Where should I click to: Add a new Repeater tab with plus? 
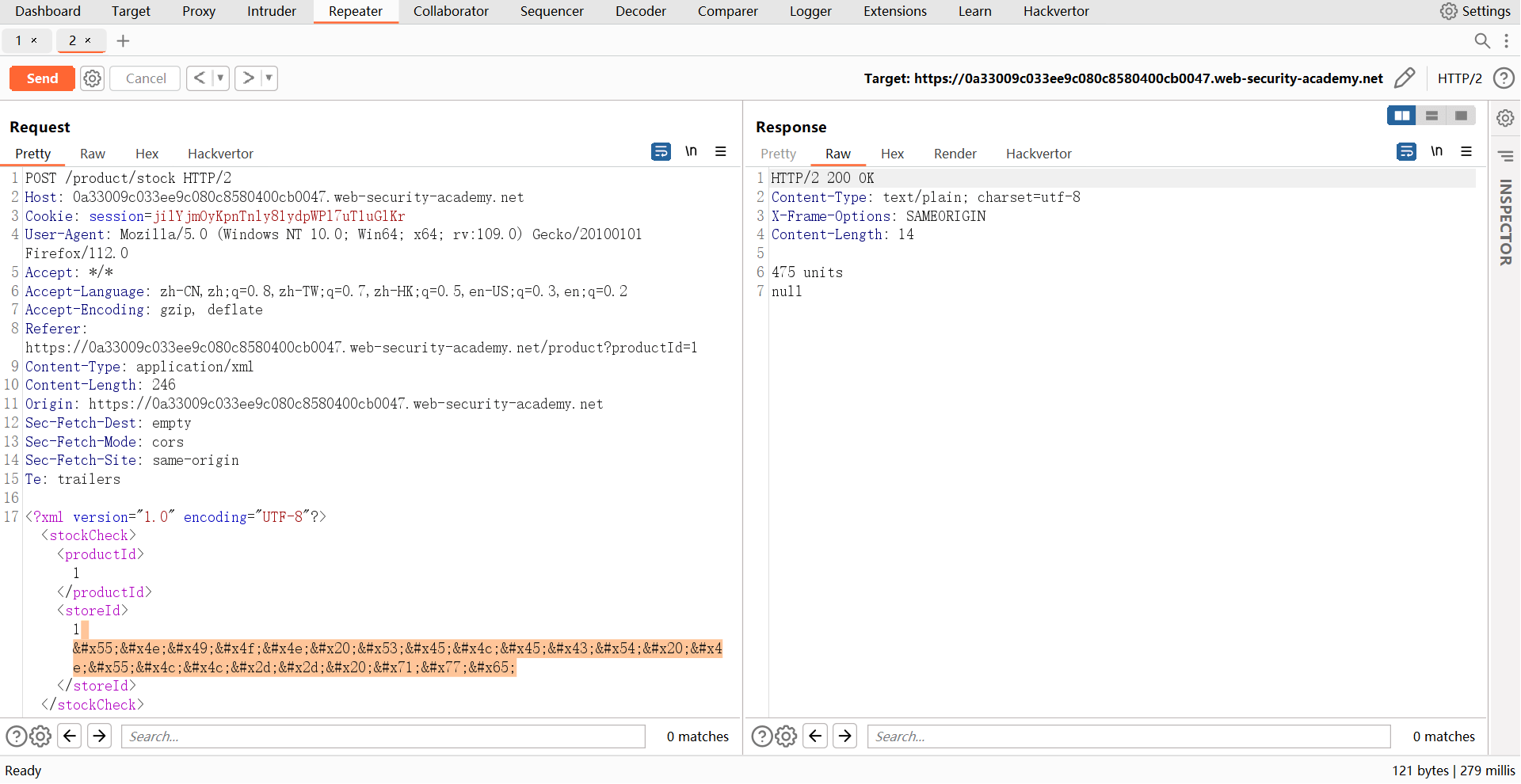tap(123, 41)
